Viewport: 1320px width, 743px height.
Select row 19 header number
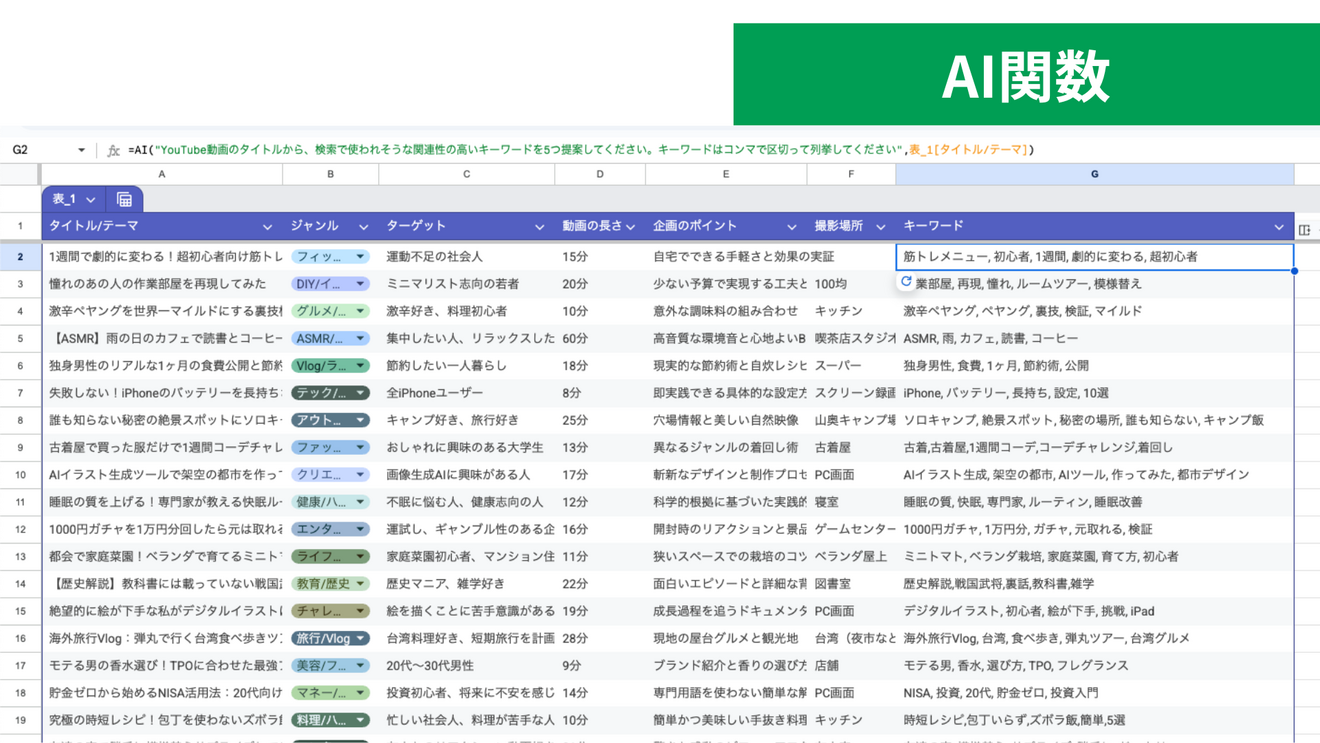tap(20, 720)
